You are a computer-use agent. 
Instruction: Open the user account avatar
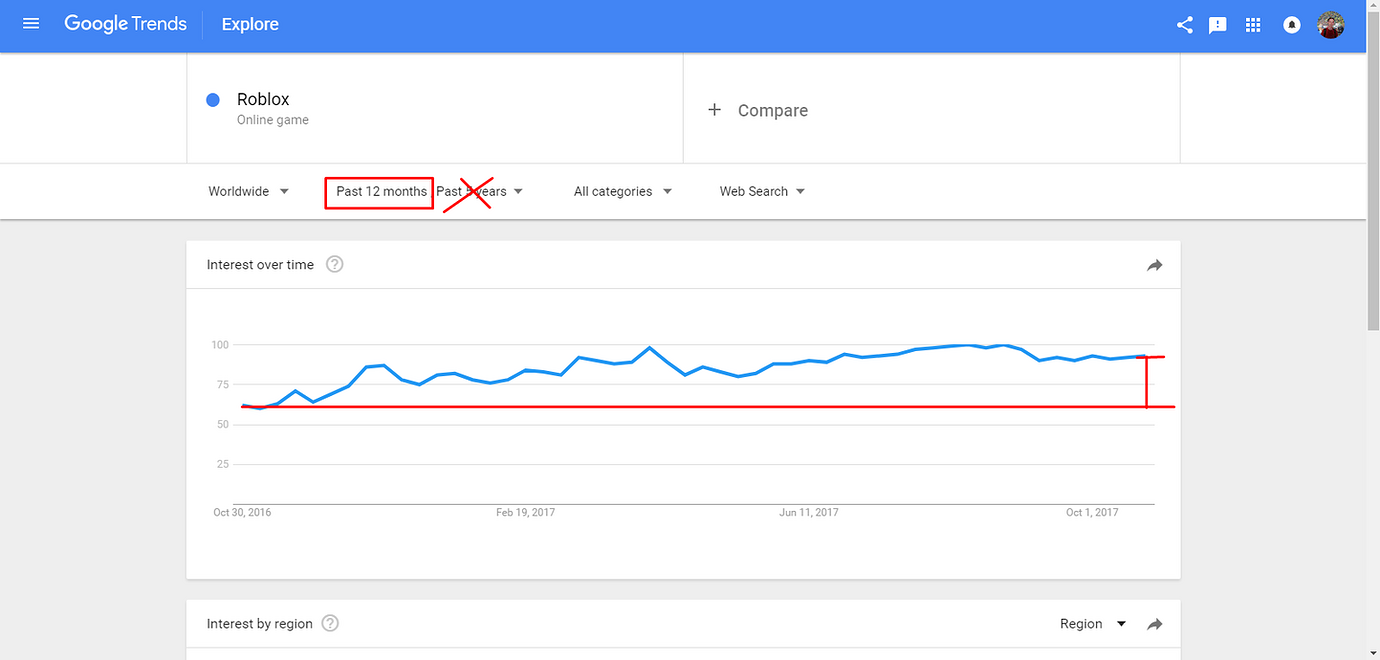[x=1330, y=25]
